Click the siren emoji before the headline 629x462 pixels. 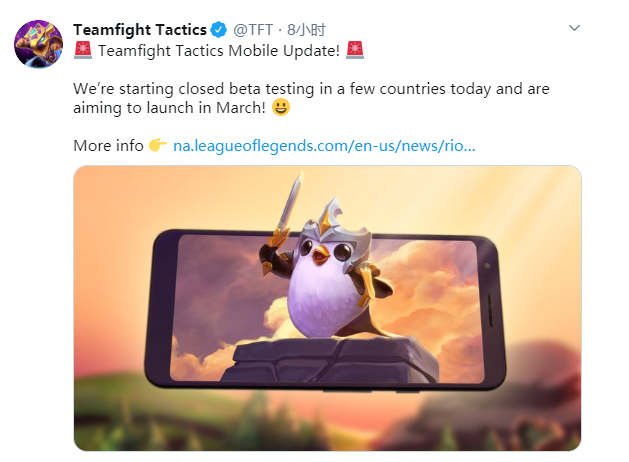pyautogui.click(x=83, y=50)
